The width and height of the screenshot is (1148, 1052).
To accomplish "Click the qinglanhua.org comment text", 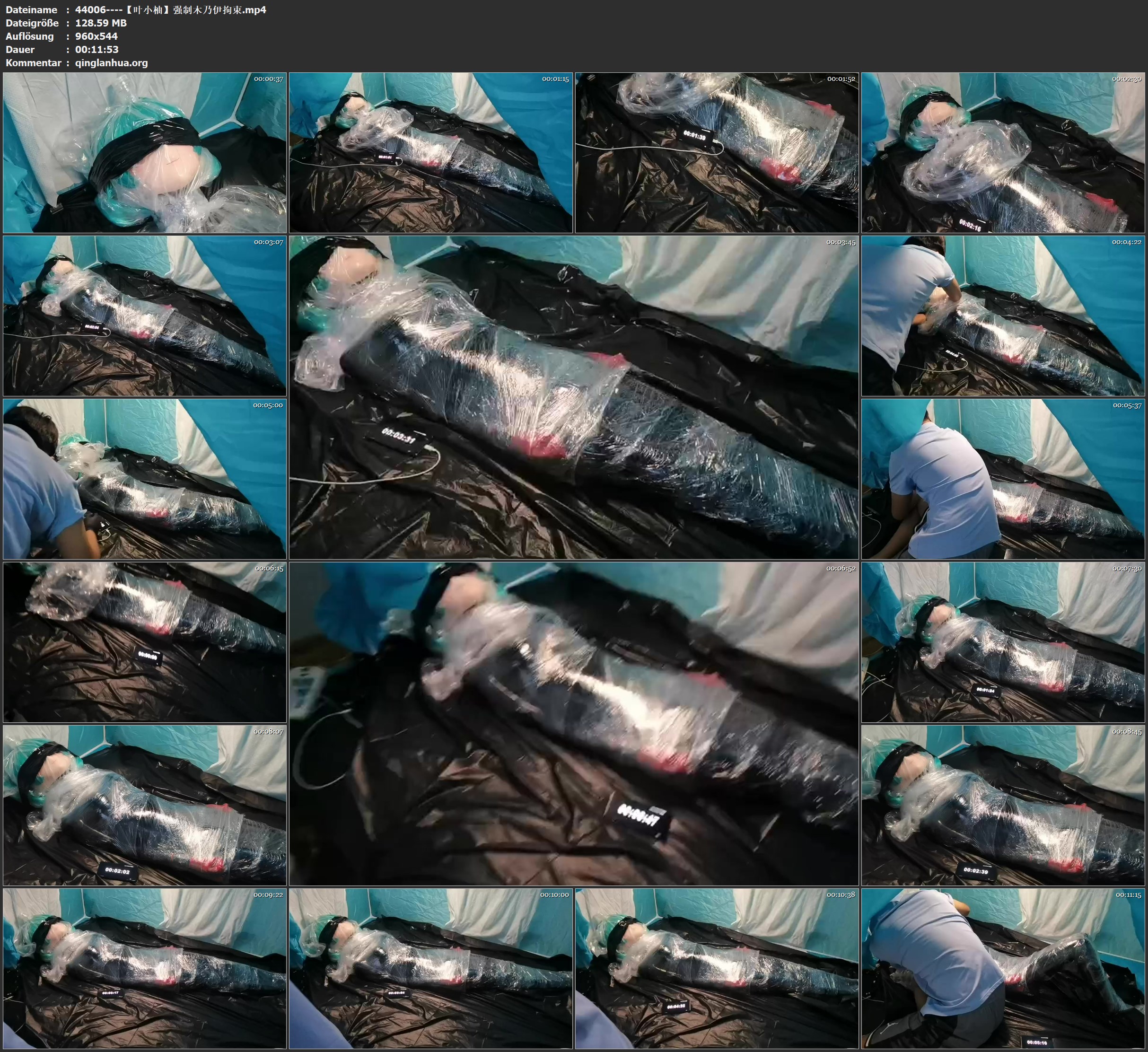I will [111, 62].
